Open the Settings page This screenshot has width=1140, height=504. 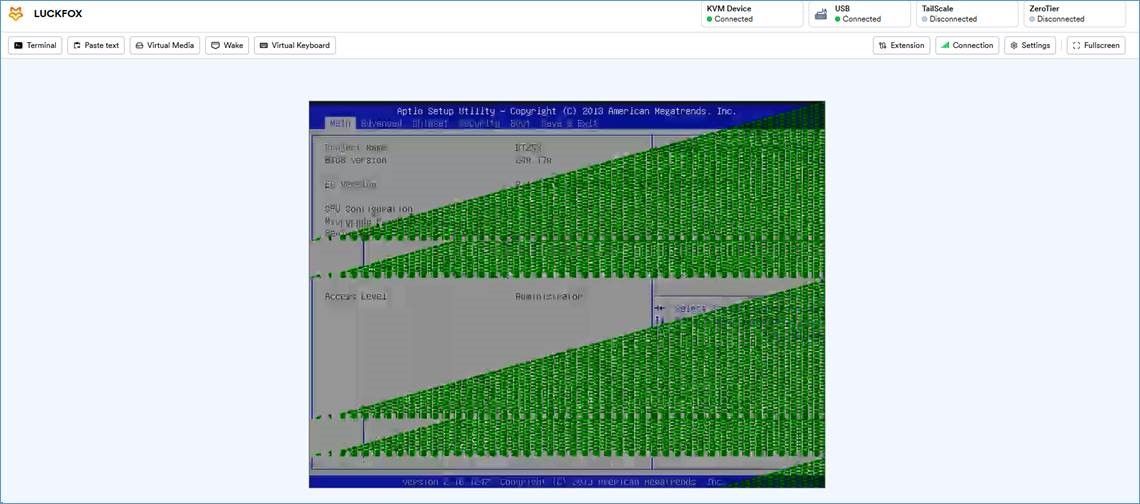pos(1030,45)
